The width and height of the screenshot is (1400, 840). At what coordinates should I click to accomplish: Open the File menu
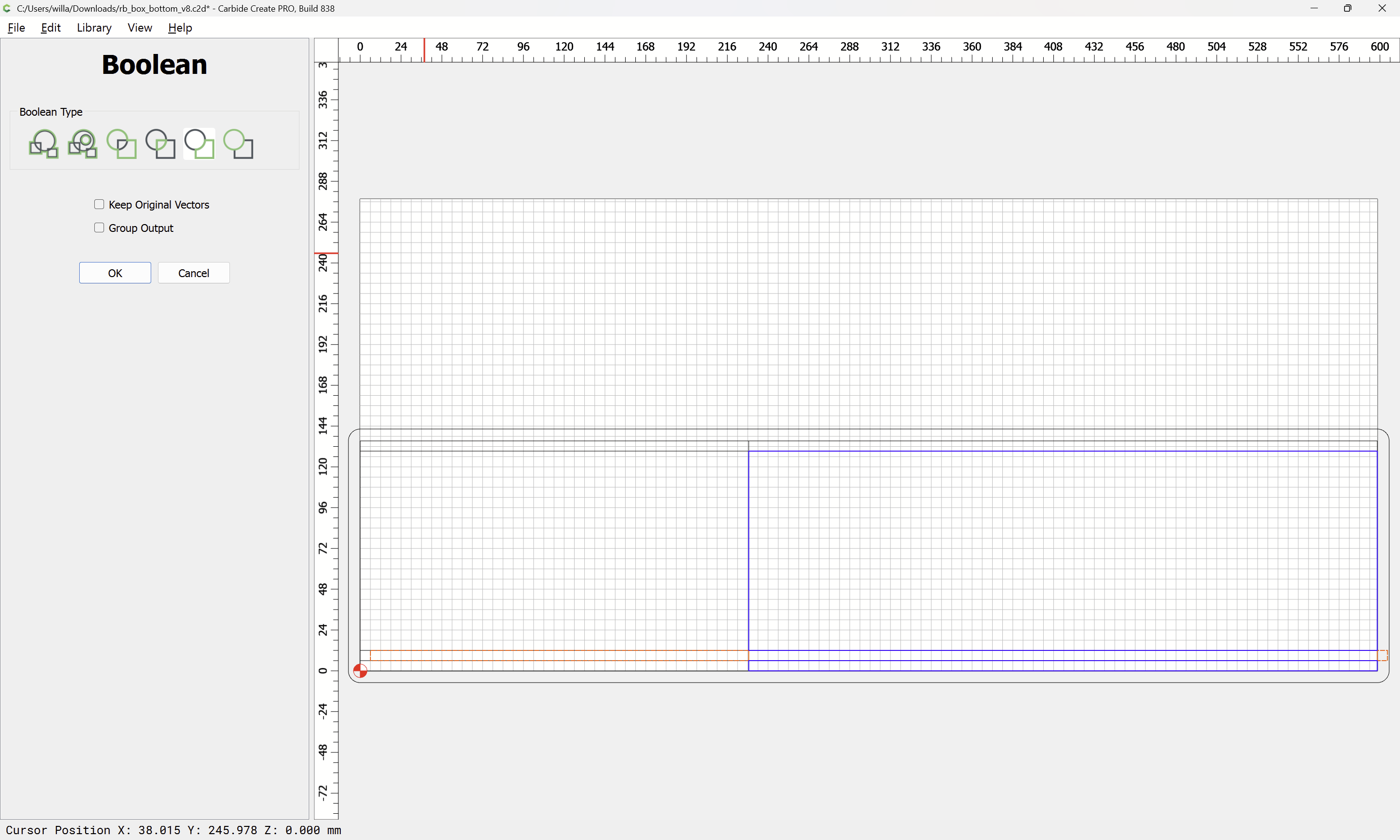(16, 28)
